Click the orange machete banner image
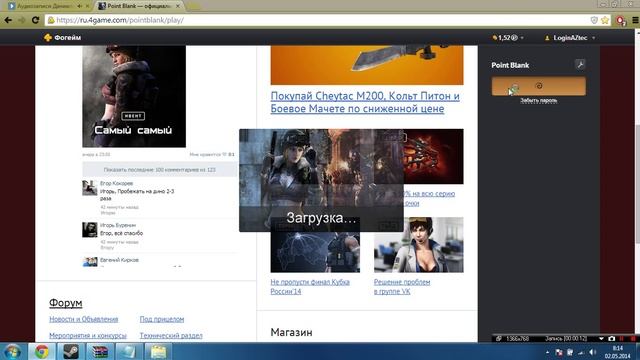 coord(367,65)
